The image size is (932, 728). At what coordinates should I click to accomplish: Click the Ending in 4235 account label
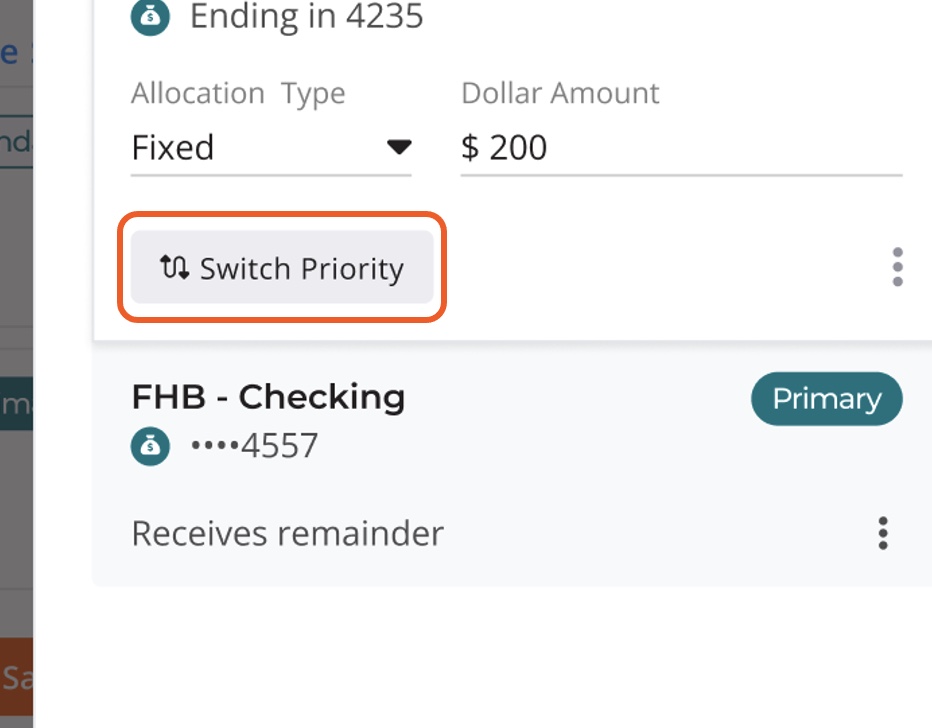point(307,16)
